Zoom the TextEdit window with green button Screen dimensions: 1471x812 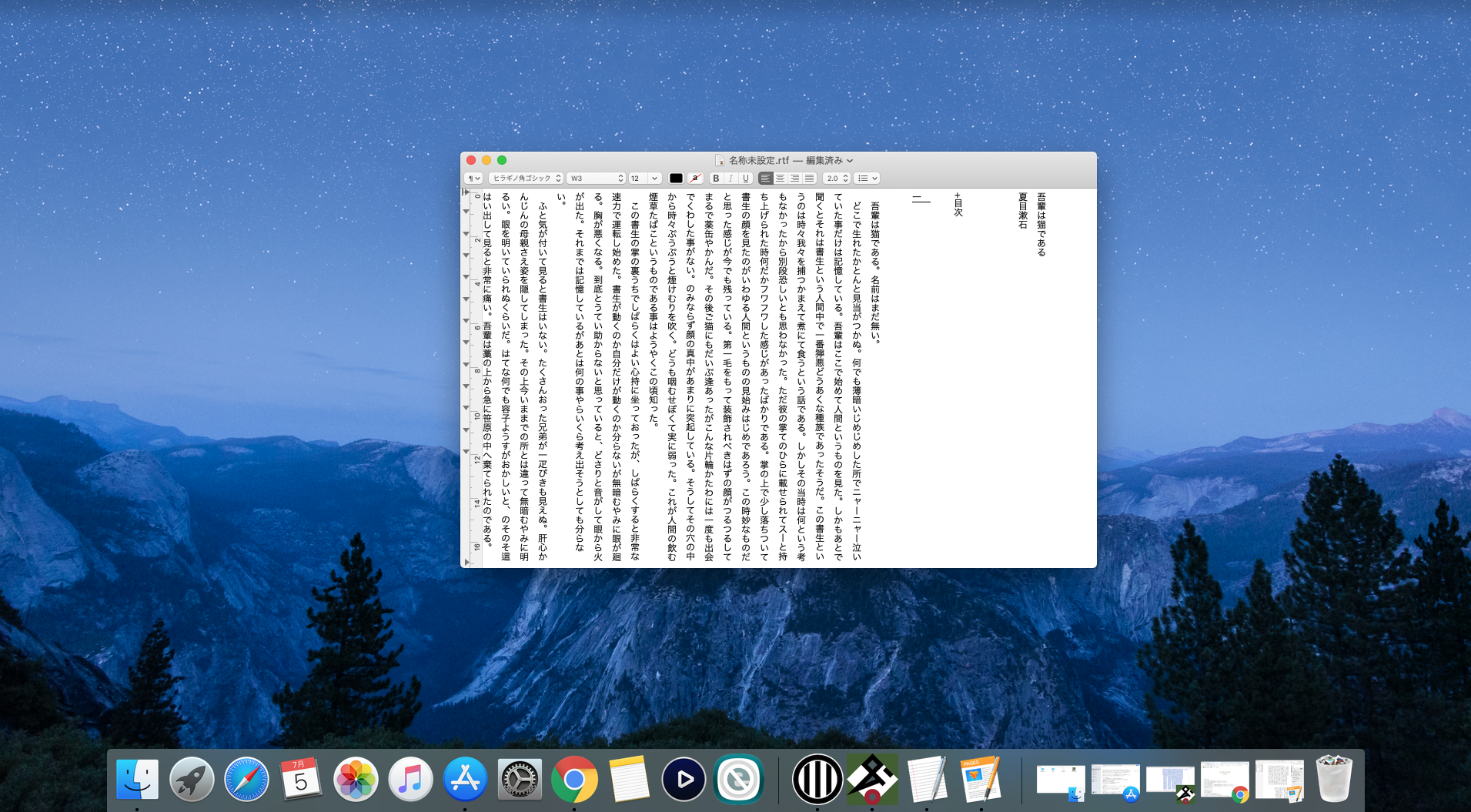click(x=502, y=160)
